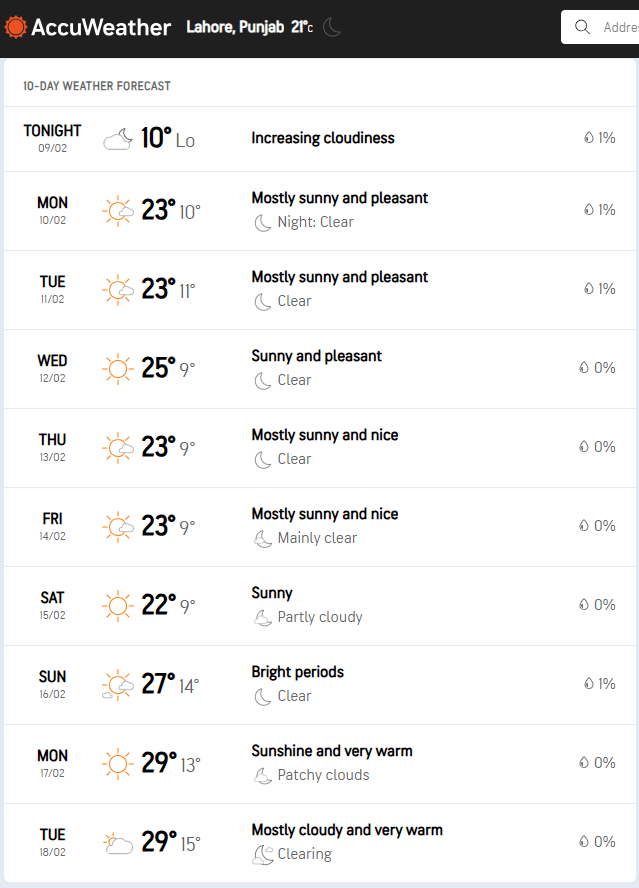Open Tuesday 11/02 forecast details
Image resolution: width=639 pixels, height=888 pixels.
point(320,290)
